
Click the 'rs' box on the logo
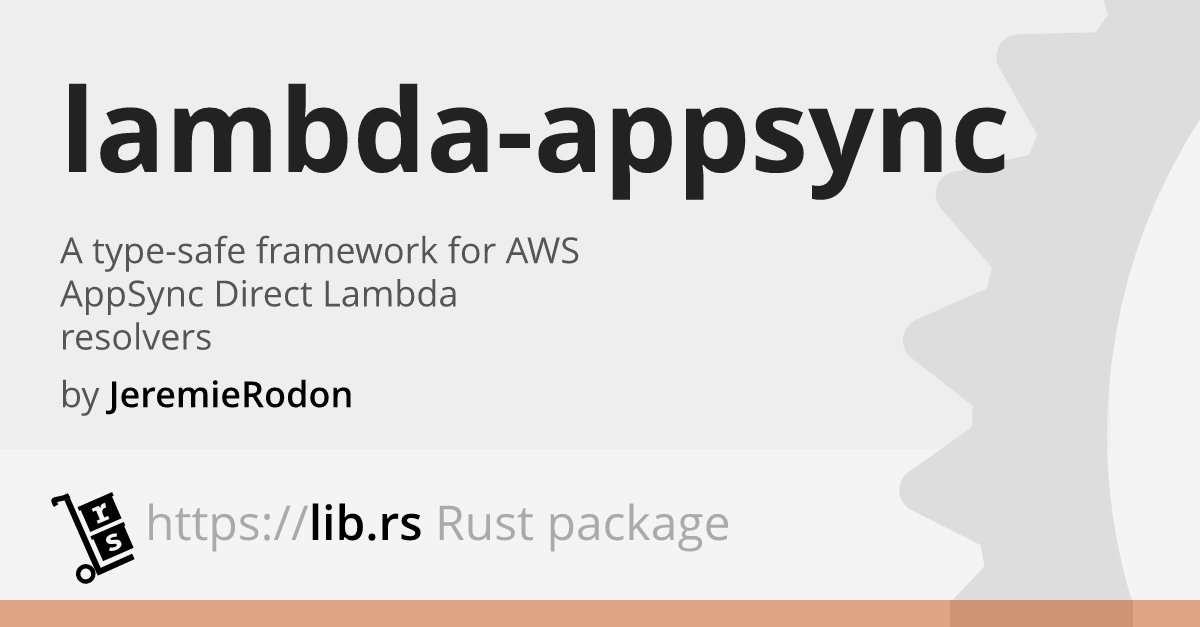(x=108, y=527)
